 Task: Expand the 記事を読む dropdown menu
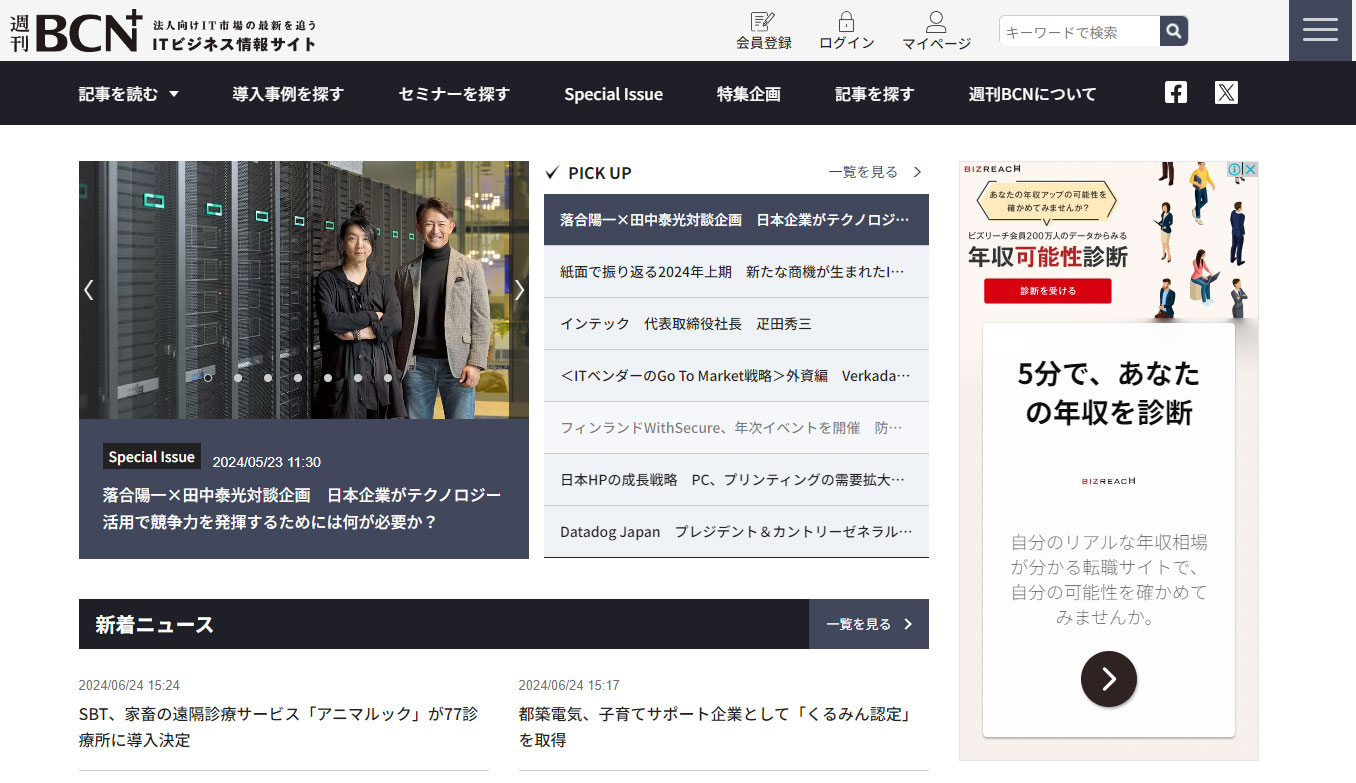coord(129,94)
